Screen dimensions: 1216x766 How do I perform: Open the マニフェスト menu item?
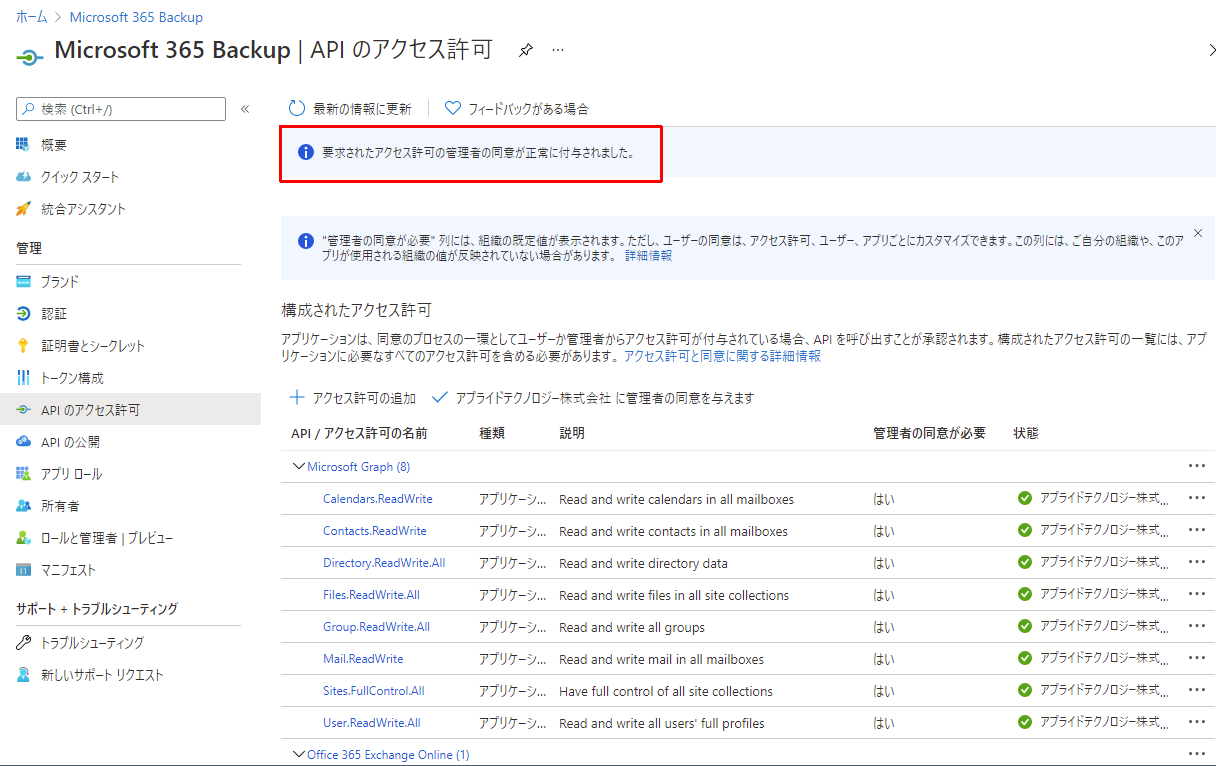[x=68, y=570]
